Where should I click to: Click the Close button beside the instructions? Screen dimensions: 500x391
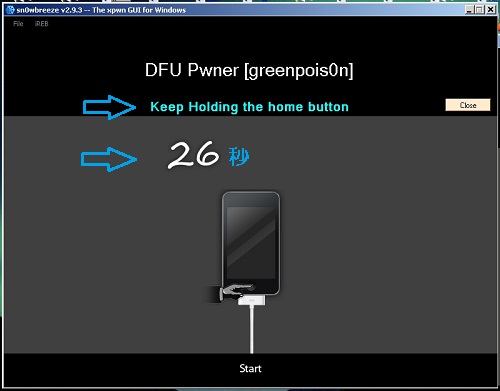pos(468,105)
